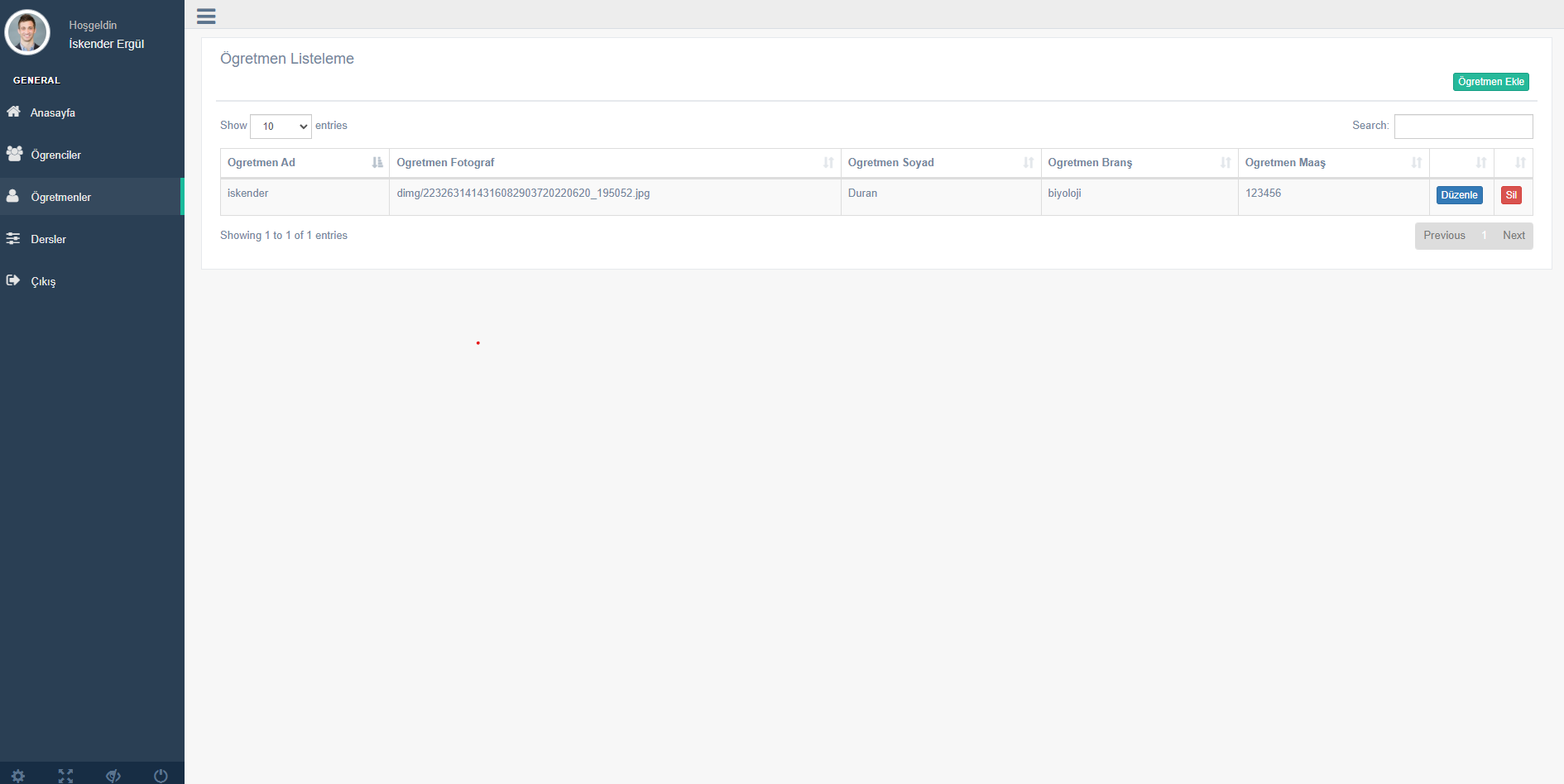1564x784 pixels.
Task: Click the green Ögretmen Ekle button
Action: (x=1490, y=82)
